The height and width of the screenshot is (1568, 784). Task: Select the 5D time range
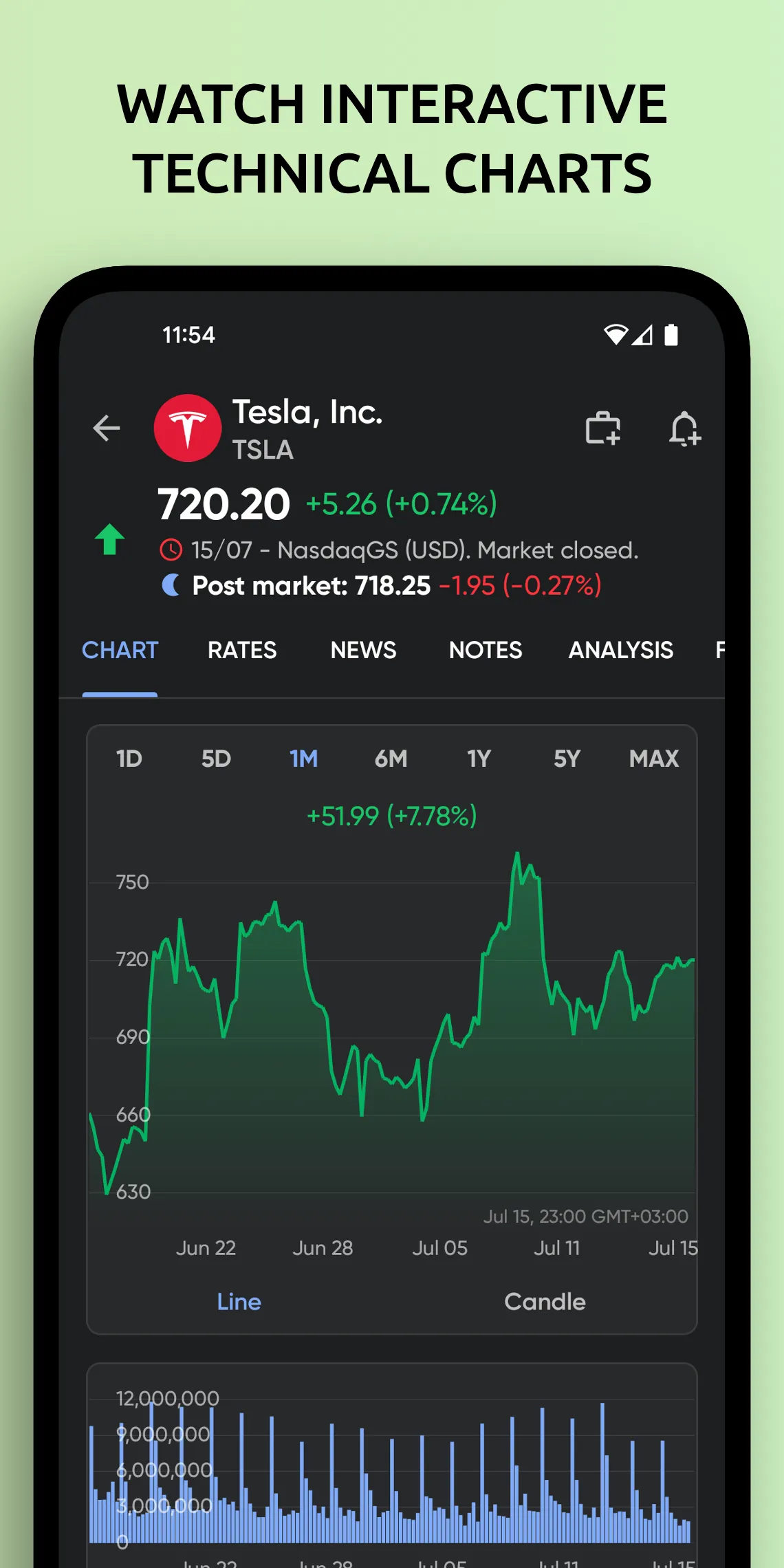coord(216,759)
